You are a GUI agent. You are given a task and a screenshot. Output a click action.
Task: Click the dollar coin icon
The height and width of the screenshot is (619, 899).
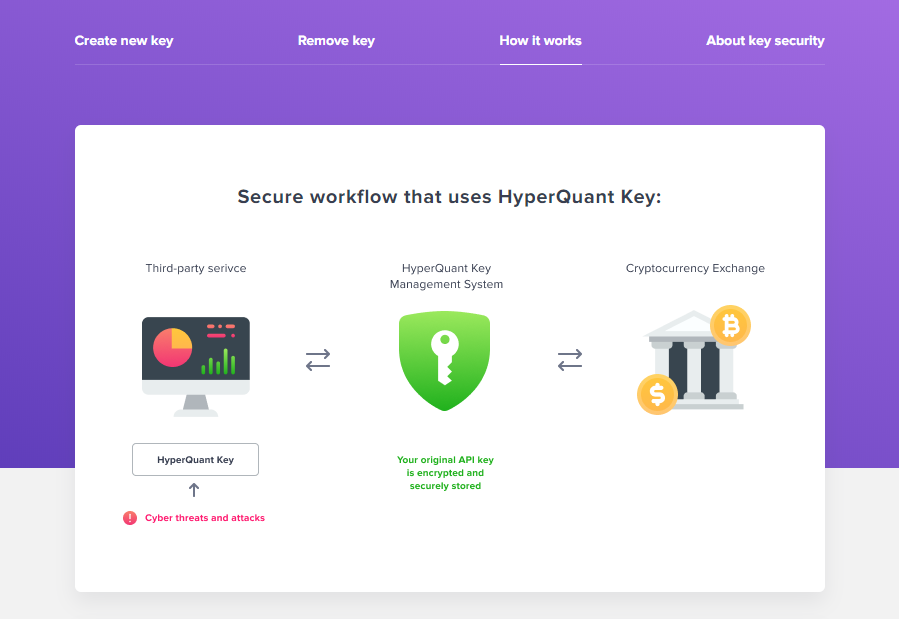pyautogui.click(x=658, y=394)
